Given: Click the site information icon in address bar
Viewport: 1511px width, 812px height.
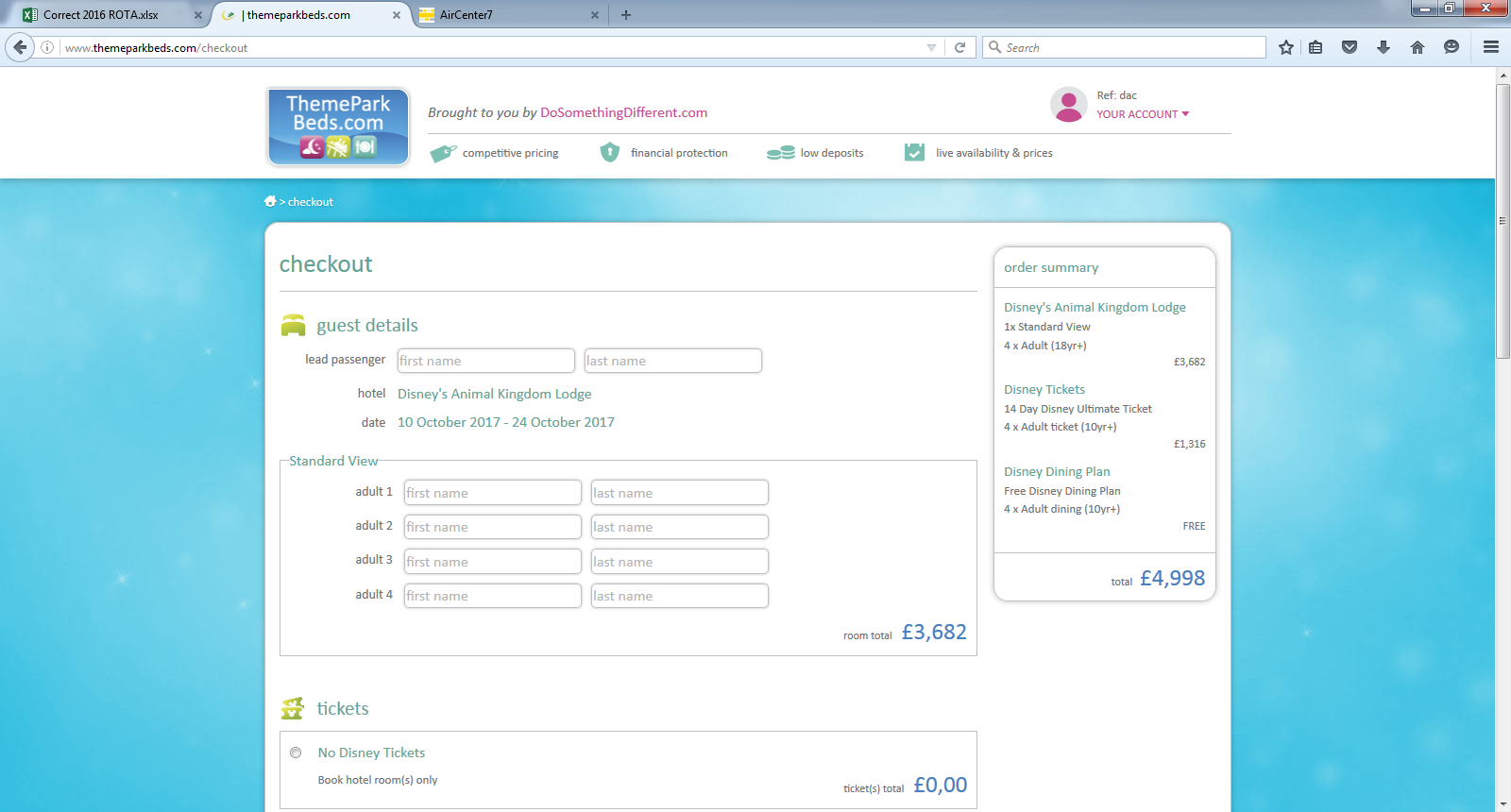Looking at the screenshot, I should 47,47.
